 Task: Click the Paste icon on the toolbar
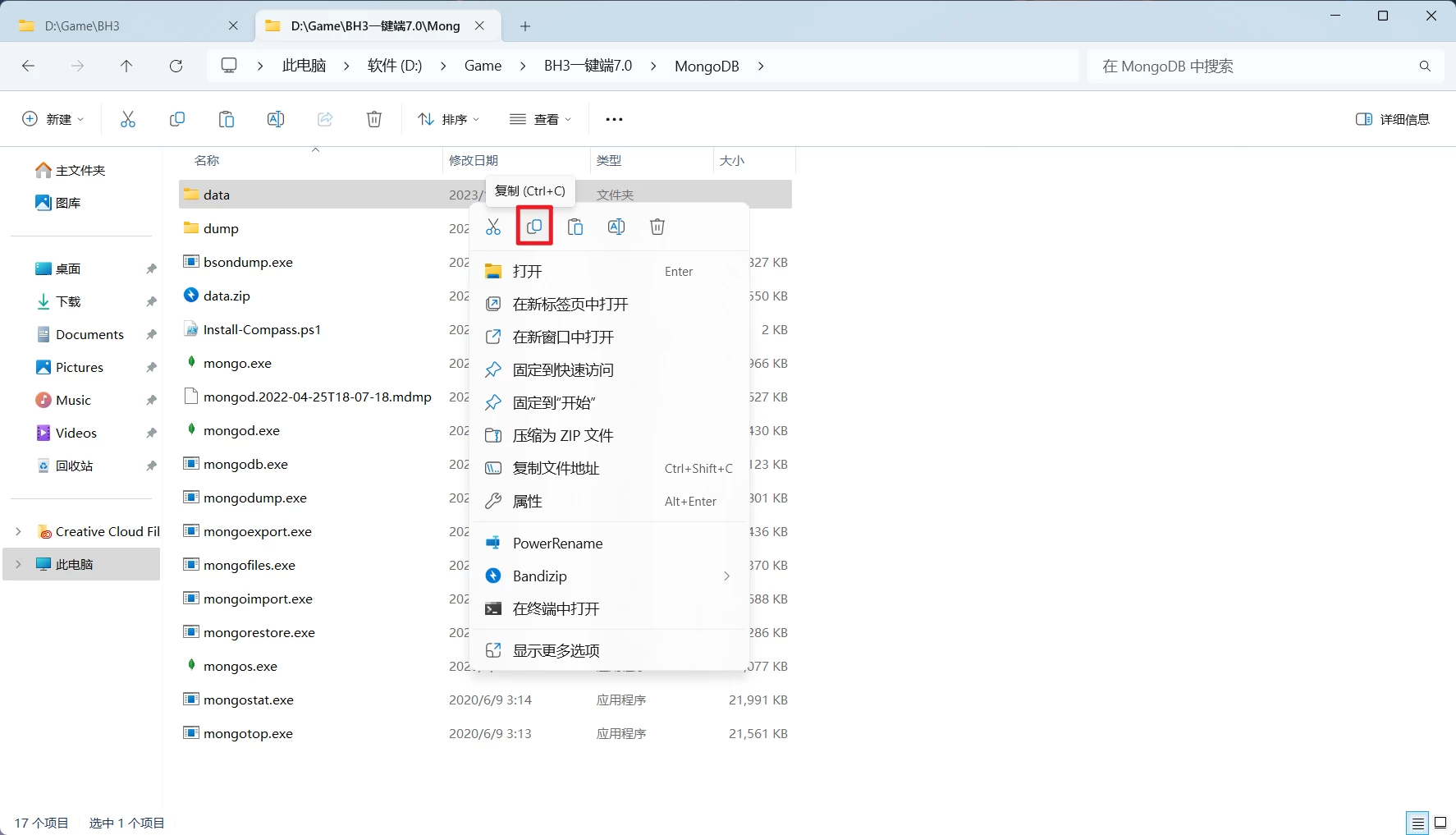(226, 119)
